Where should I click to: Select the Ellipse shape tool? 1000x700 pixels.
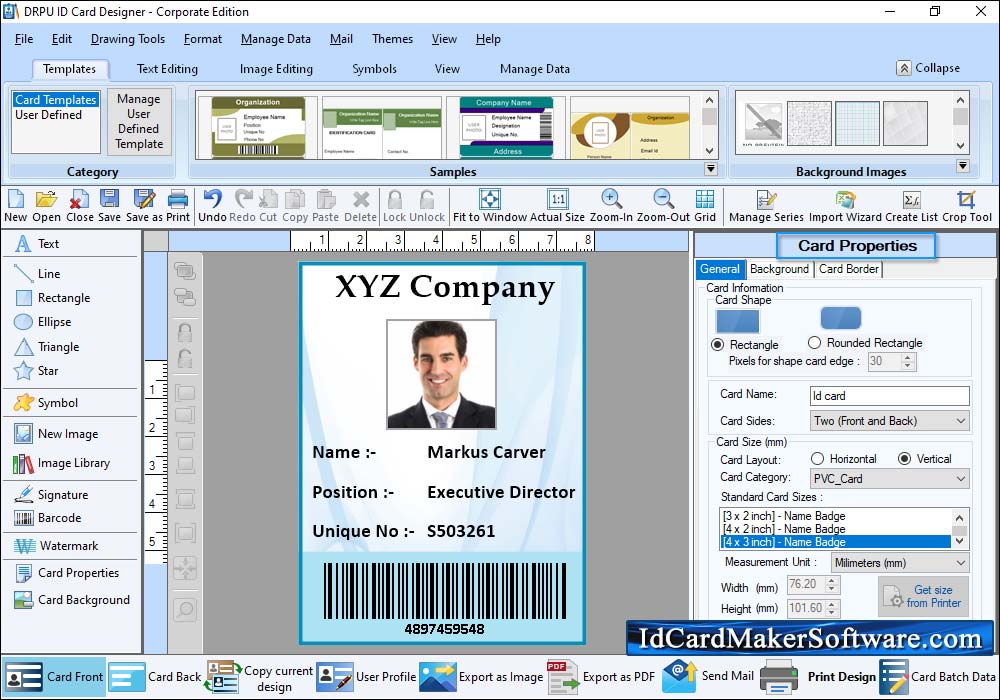[43, 322]
